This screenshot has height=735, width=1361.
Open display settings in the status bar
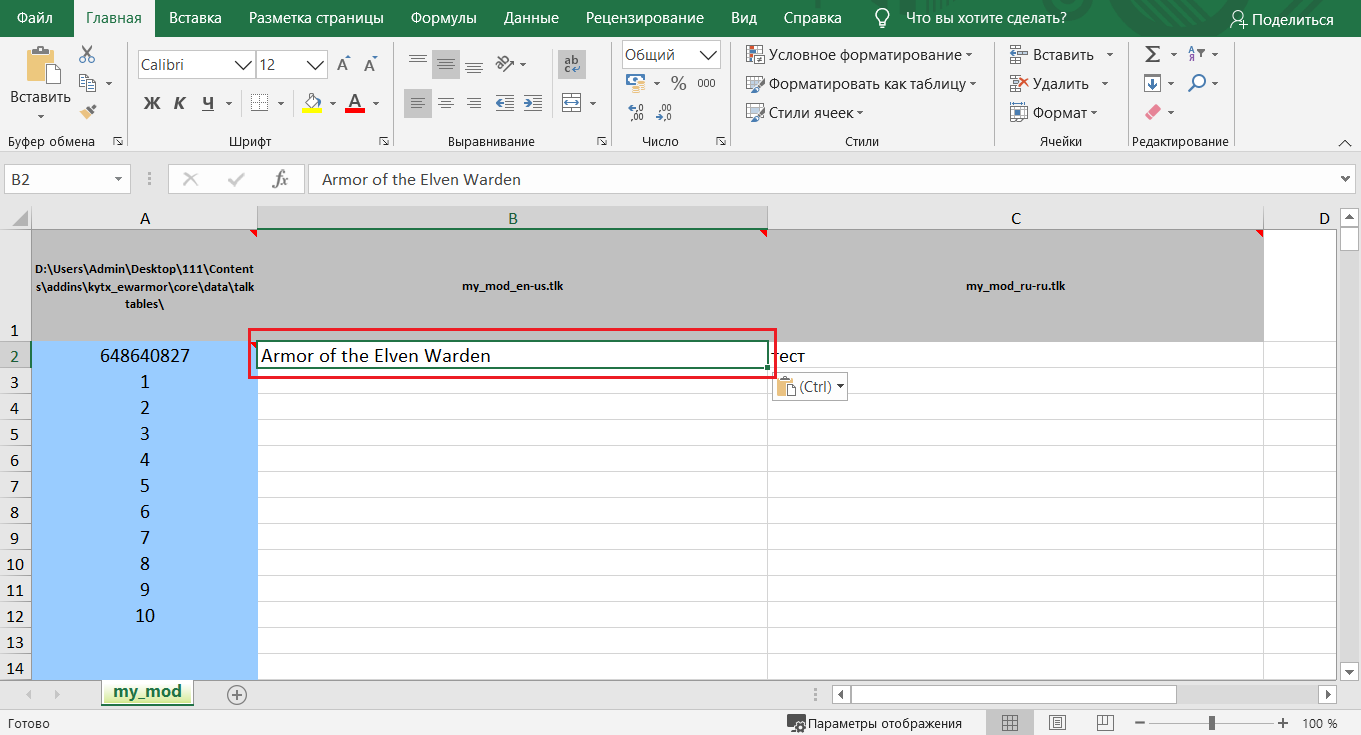pos(874,723)
